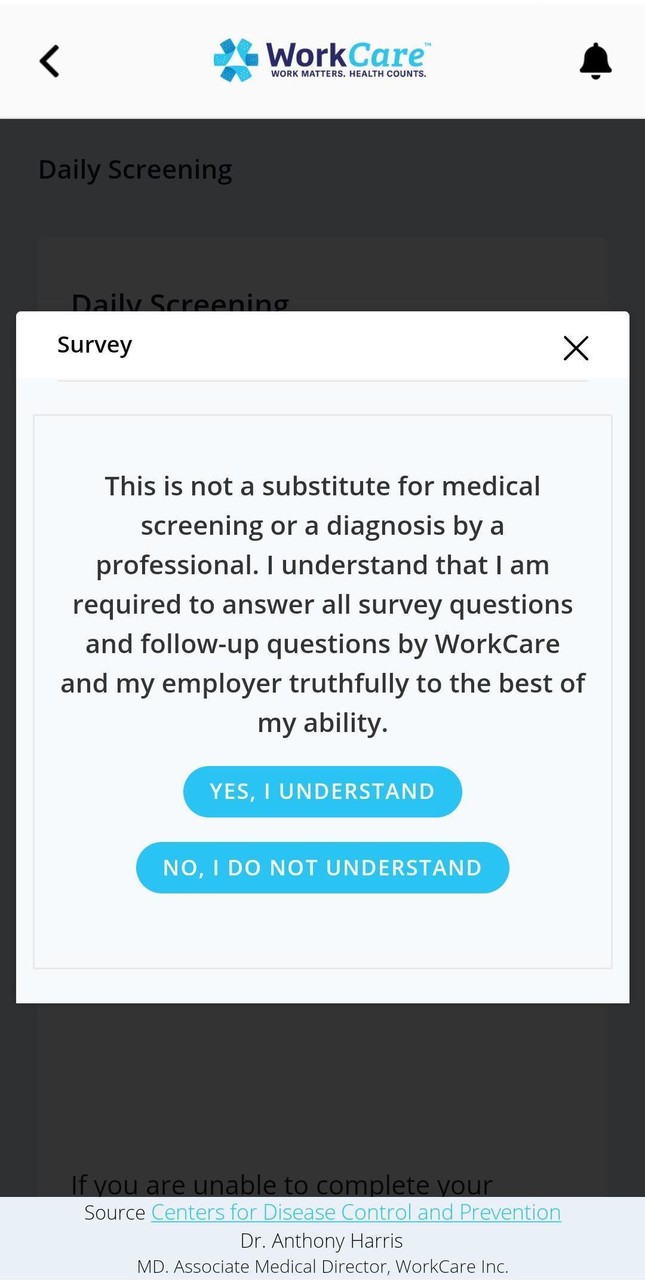Decline the survey disclaimer agreement
Screen dimensions: 645x1280
point(322,867)
